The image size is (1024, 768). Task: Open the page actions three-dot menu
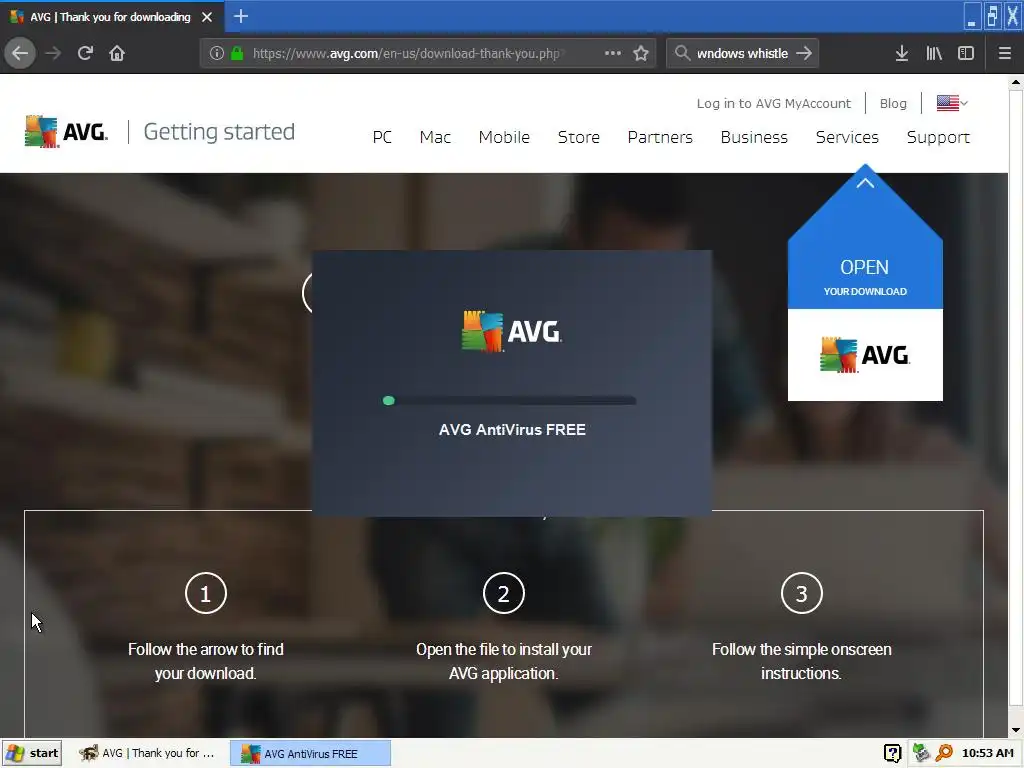pyautogui.click(x=613, y=53)
